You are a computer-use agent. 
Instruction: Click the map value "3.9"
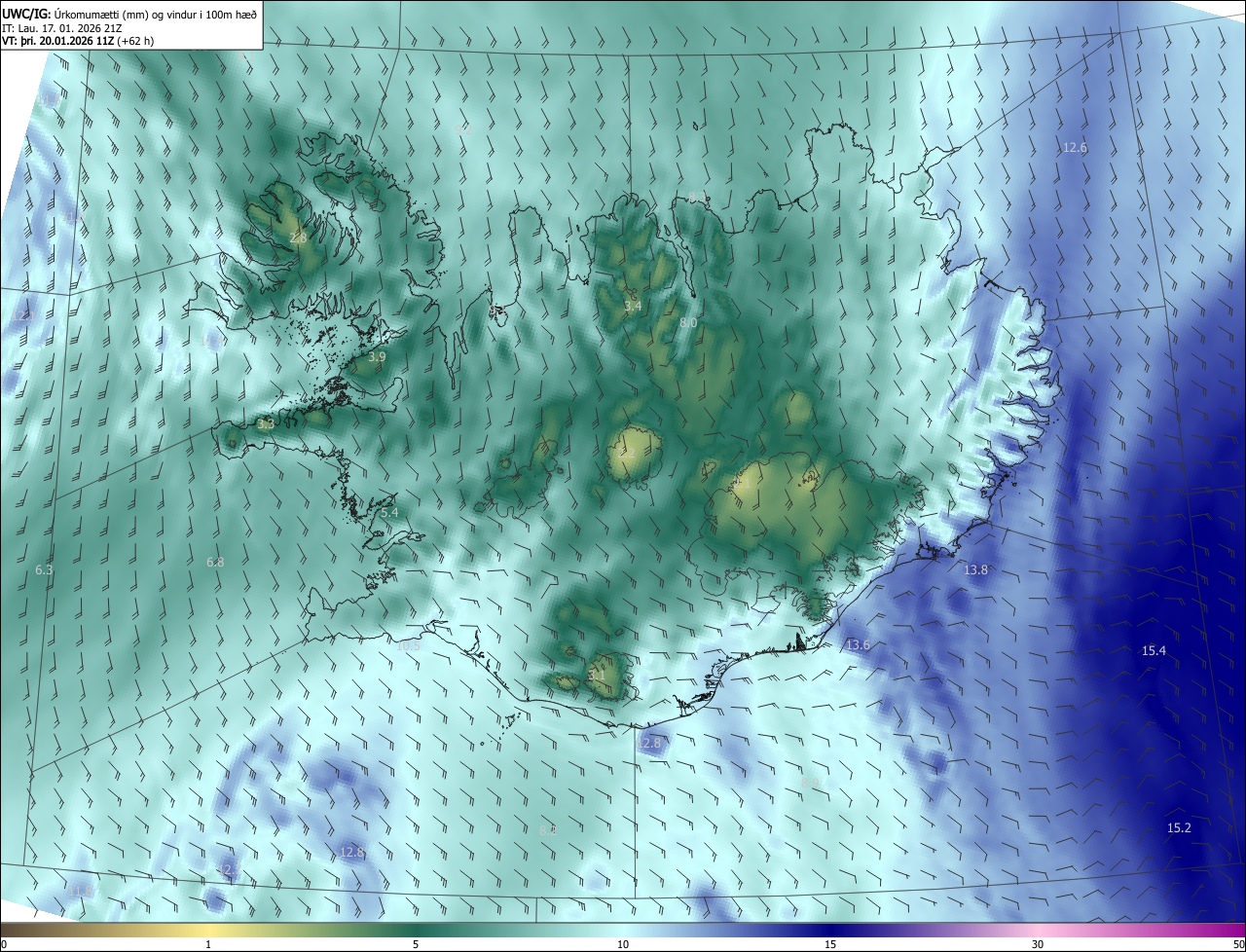(x=378, y=357)
